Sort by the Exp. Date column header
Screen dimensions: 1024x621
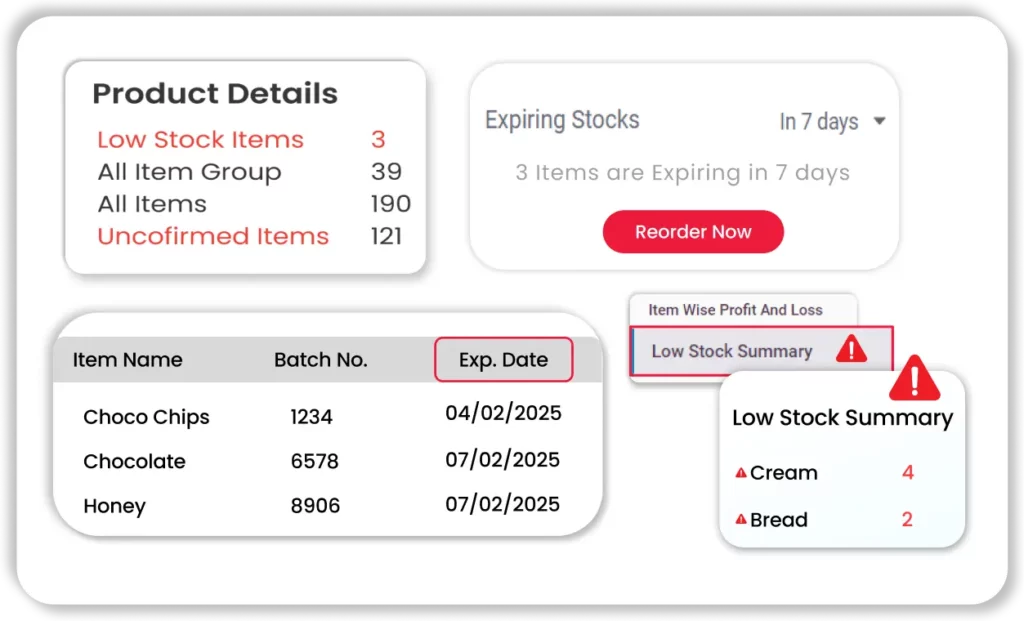point(503,360)
